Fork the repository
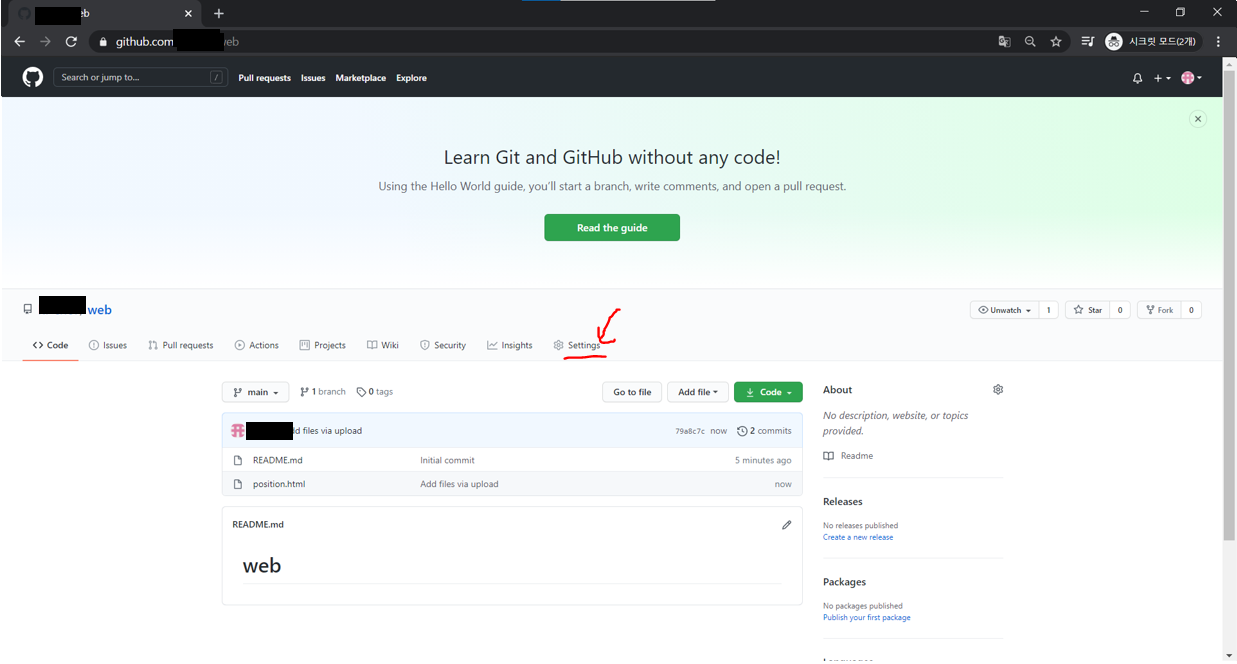Screen dimensions: 1237x664 (x=1159, y=310)
